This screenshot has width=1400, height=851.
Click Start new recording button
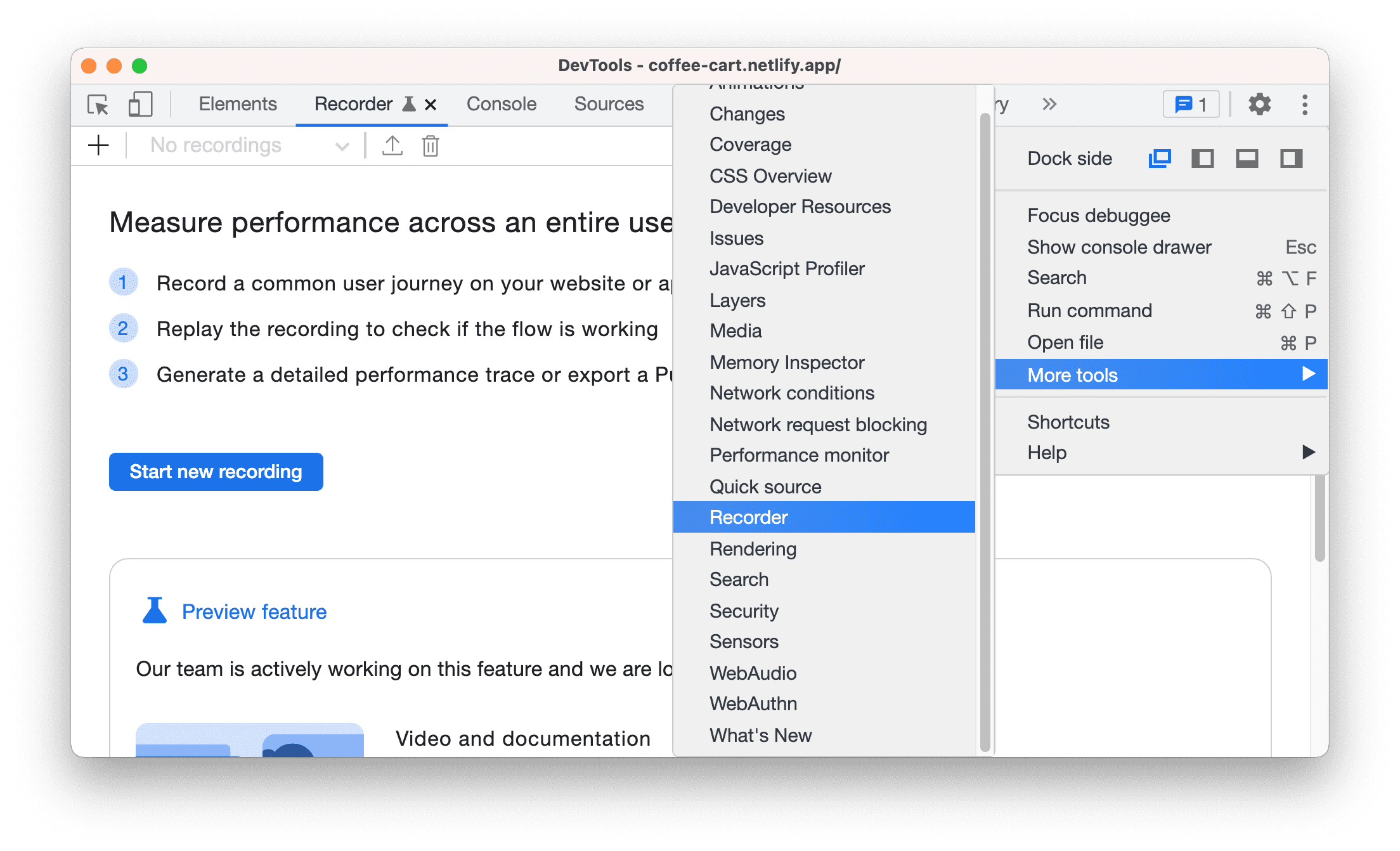click(217, 471)
